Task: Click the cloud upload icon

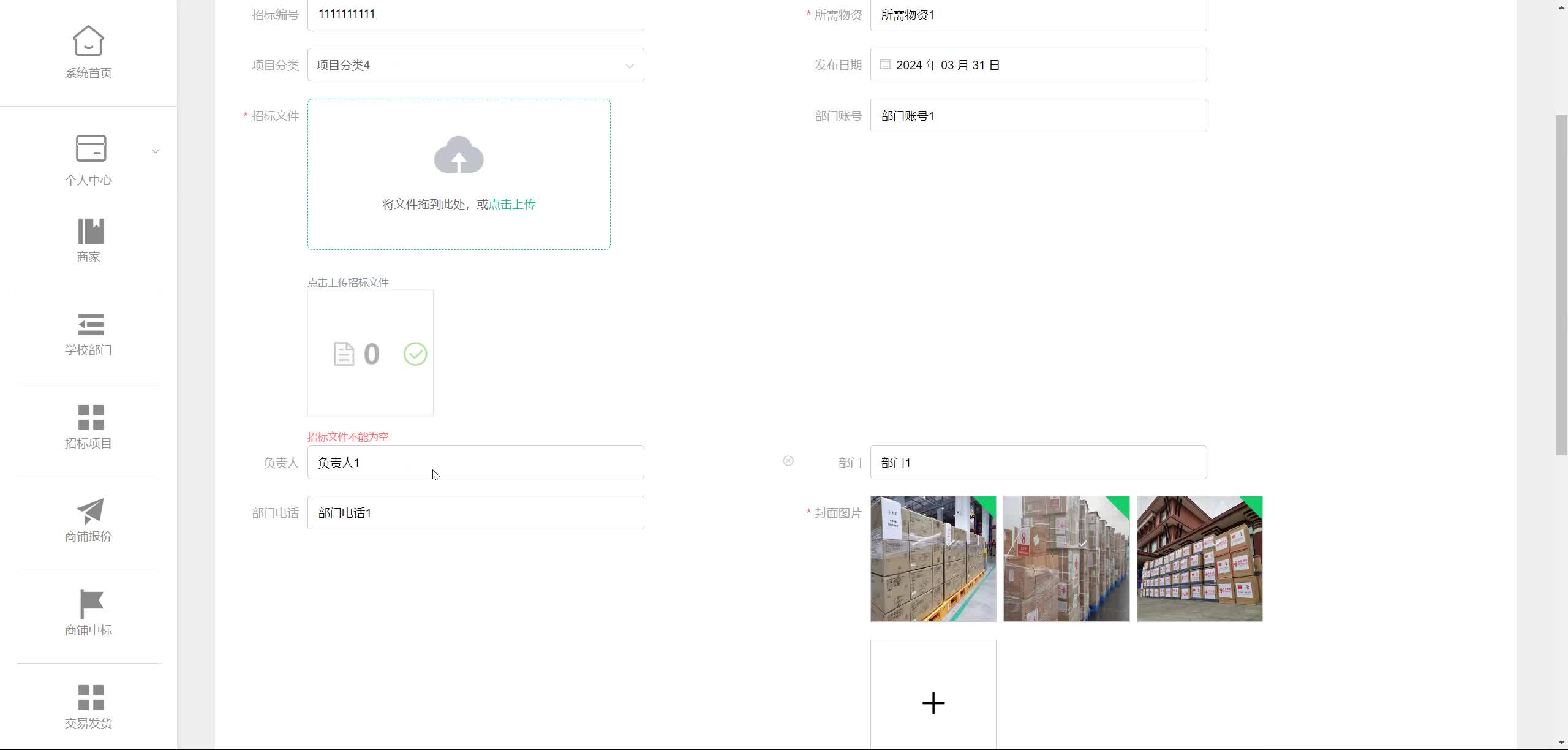Action: [459, 155]
